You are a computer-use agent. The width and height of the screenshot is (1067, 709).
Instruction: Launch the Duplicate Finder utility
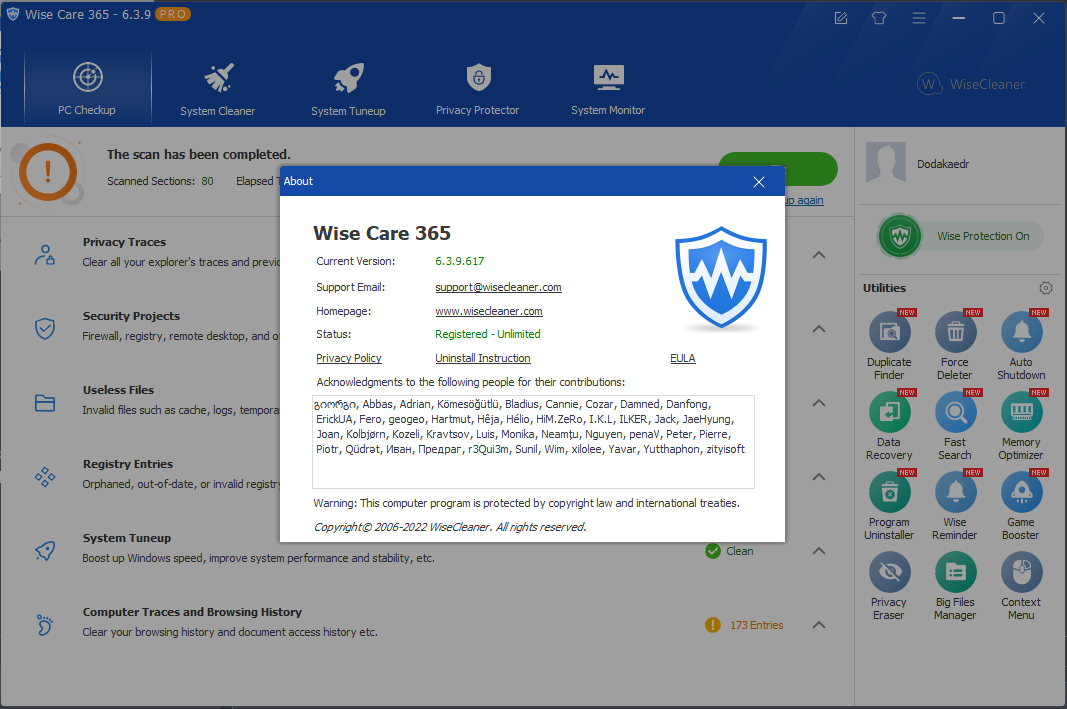889,346
